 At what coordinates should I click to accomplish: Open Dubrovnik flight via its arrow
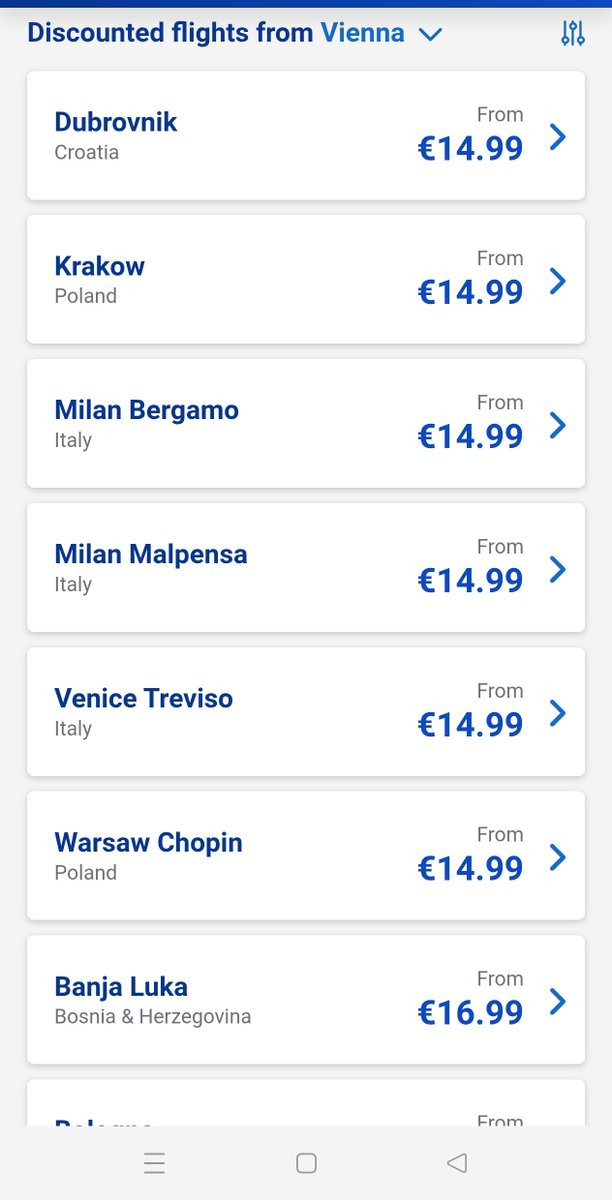pyautogui.click(x=558, y=137)
